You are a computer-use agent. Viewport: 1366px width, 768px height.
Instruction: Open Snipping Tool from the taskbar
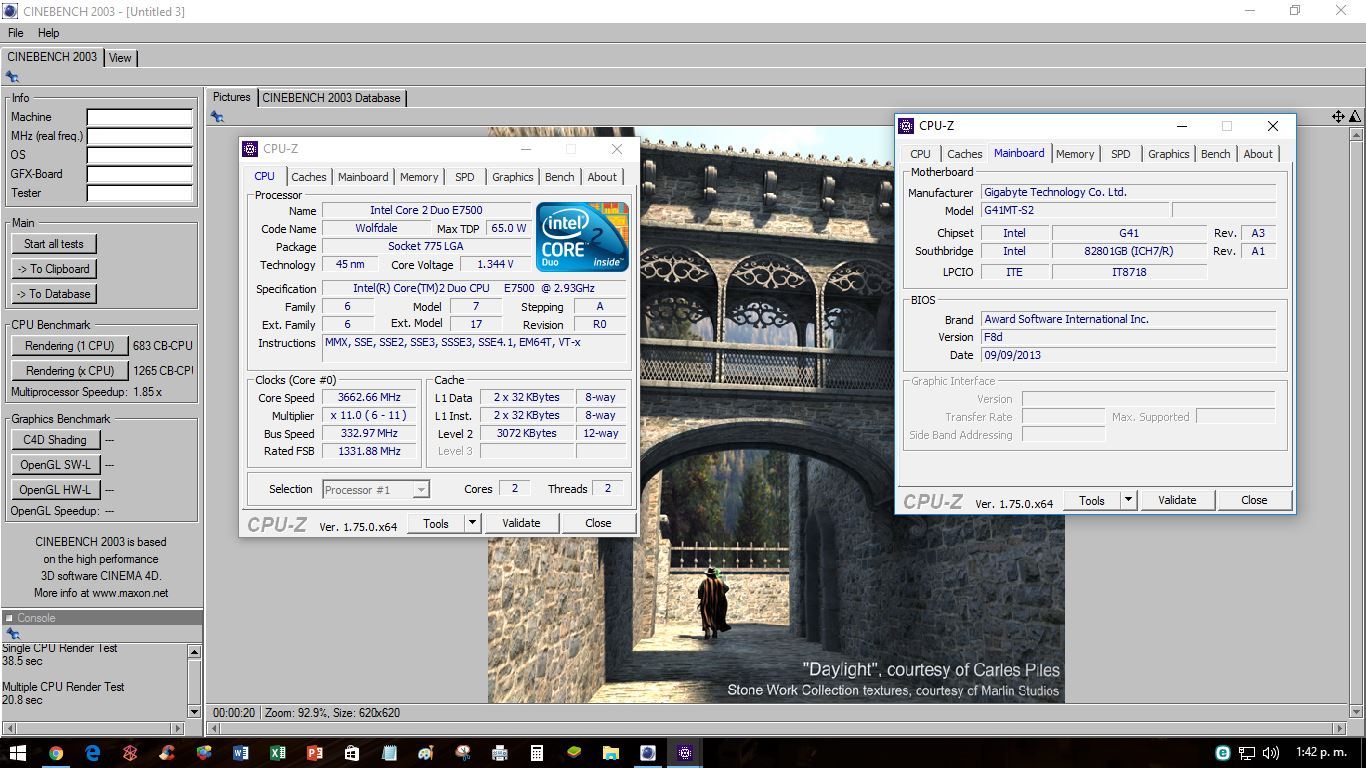[x=463, y=753]
